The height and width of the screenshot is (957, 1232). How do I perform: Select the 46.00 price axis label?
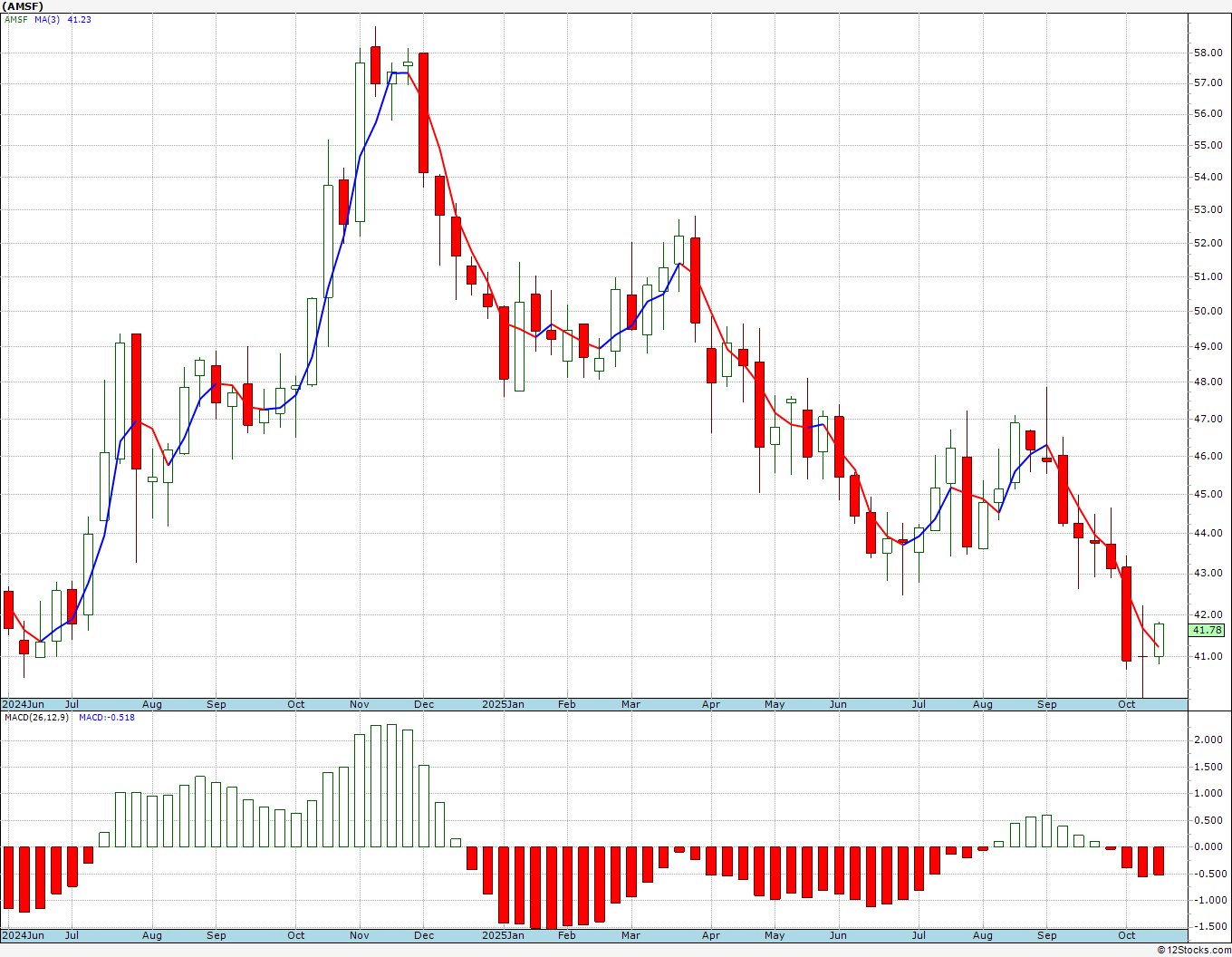1208,456
